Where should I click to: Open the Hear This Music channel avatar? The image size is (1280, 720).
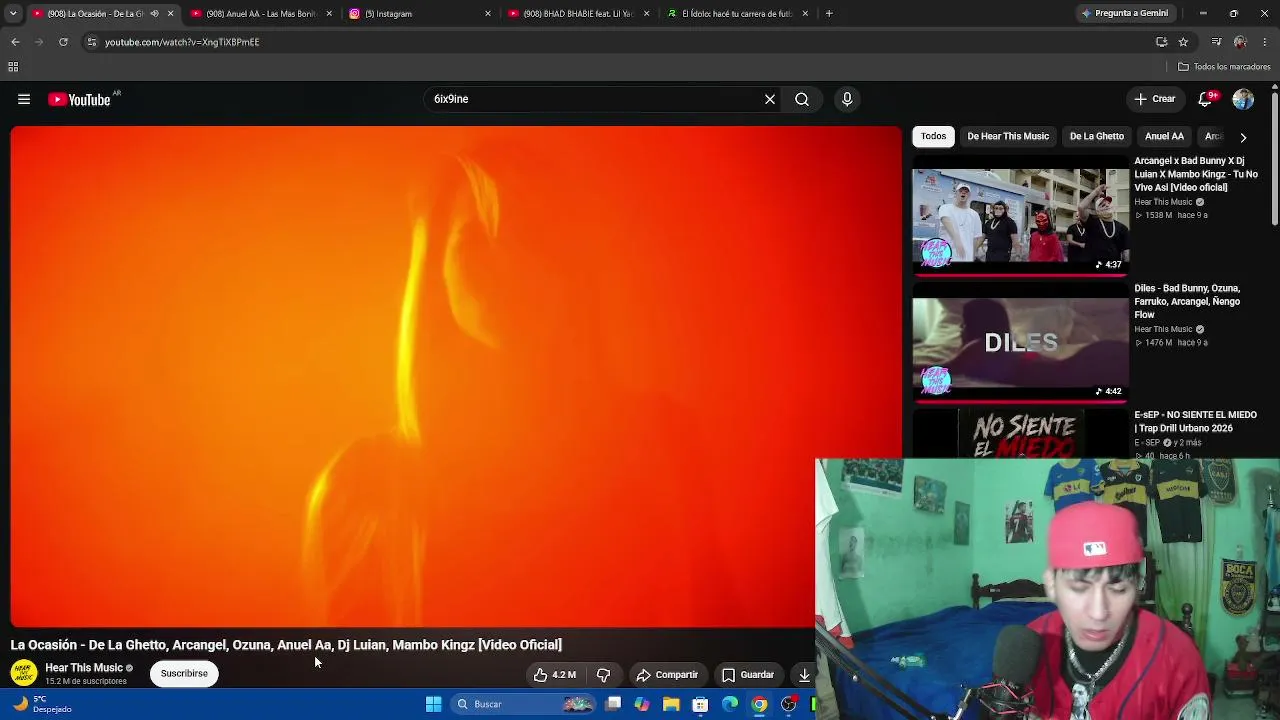tap(24, 673)
